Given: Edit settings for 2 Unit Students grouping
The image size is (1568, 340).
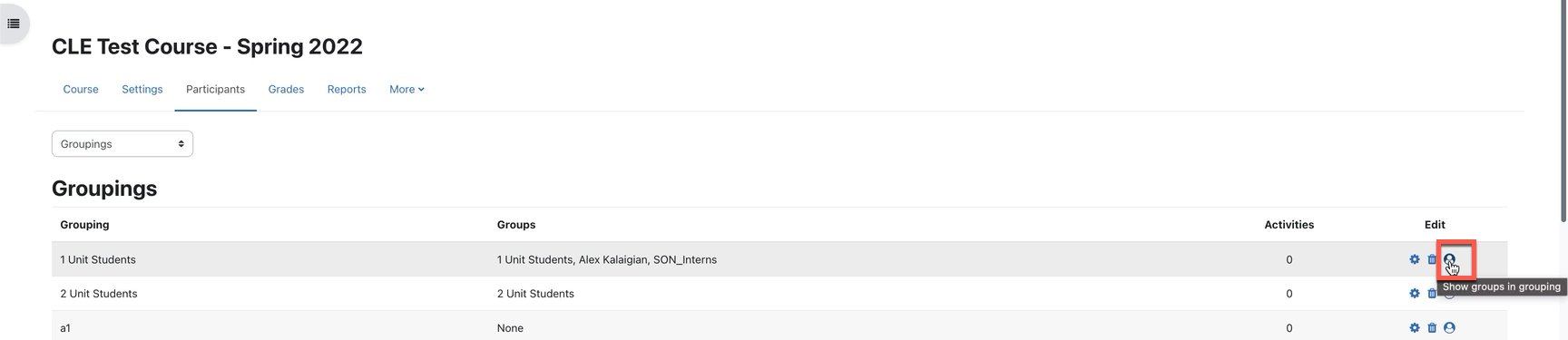Looking at the screenshot, I should click(x=1414, y=293).
